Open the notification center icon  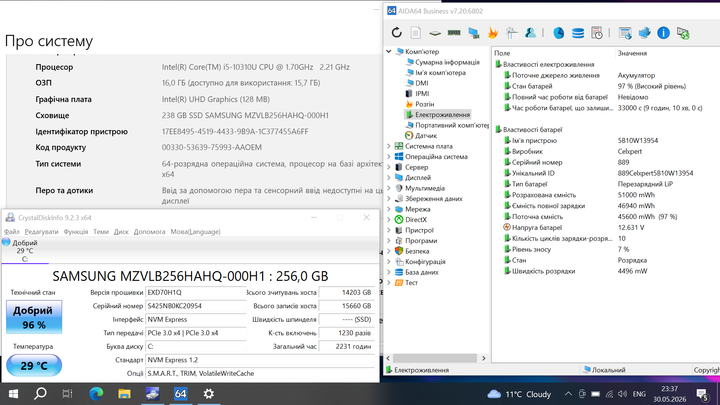(703, 394)
